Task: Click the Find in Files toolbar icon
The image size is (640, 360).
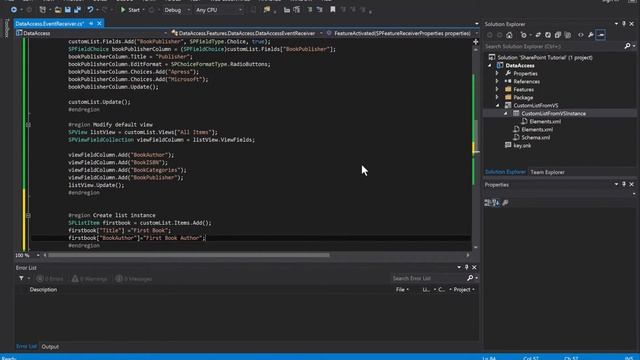Action: click(267, 10)
